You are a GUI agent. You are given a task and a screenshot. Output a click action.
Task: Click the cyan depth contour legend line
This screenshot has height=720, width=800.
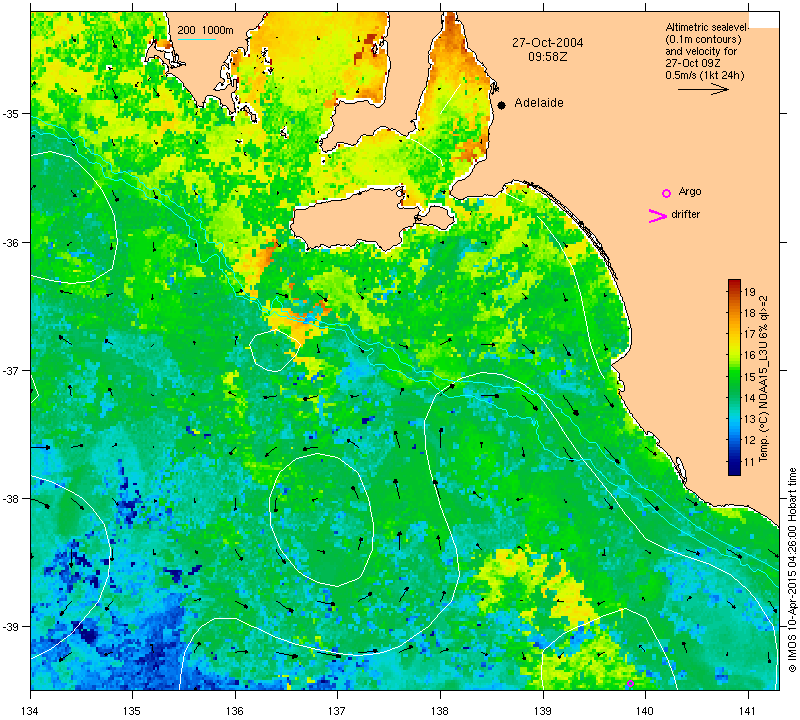click(x=196, y=39)
